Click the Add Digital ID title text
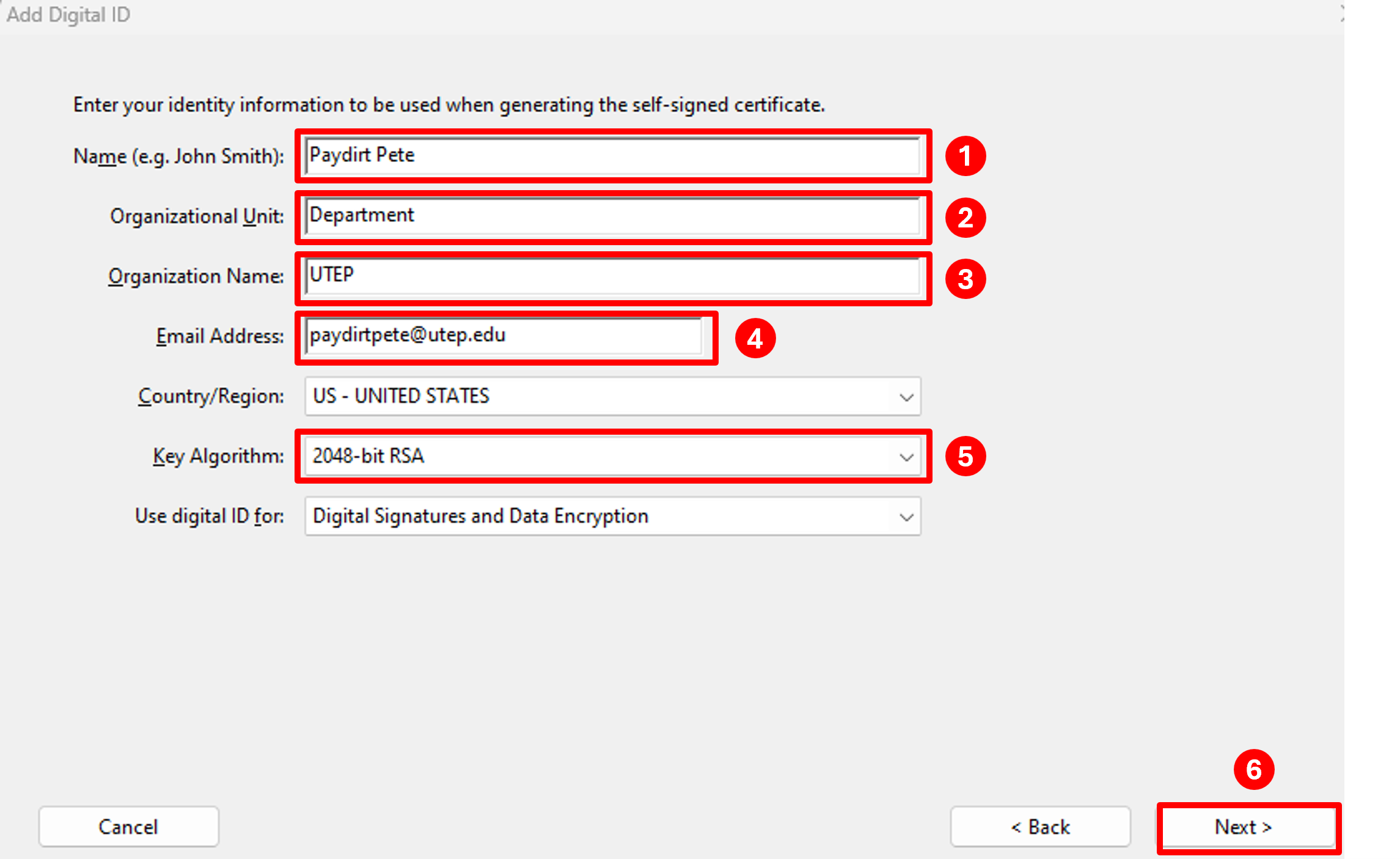 (68, 15)
